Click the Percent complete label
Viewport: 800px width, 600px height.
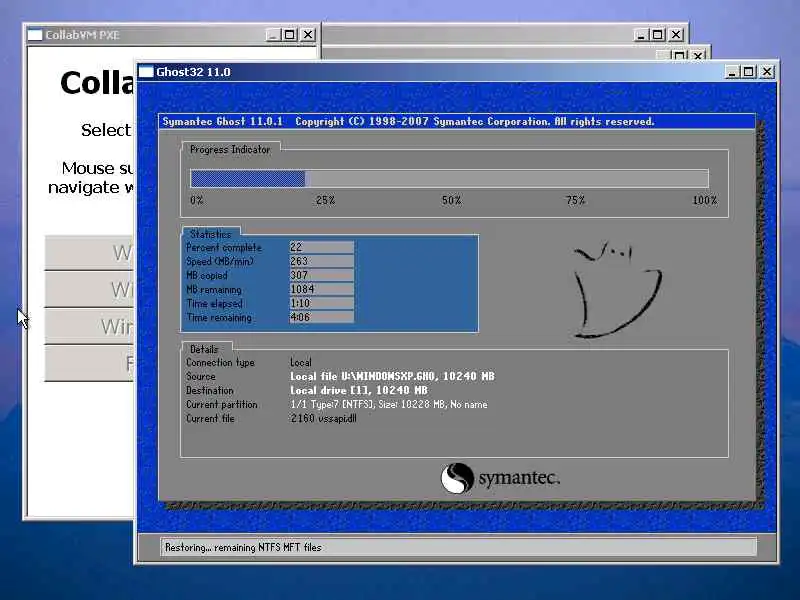click(x=224, y=247)
